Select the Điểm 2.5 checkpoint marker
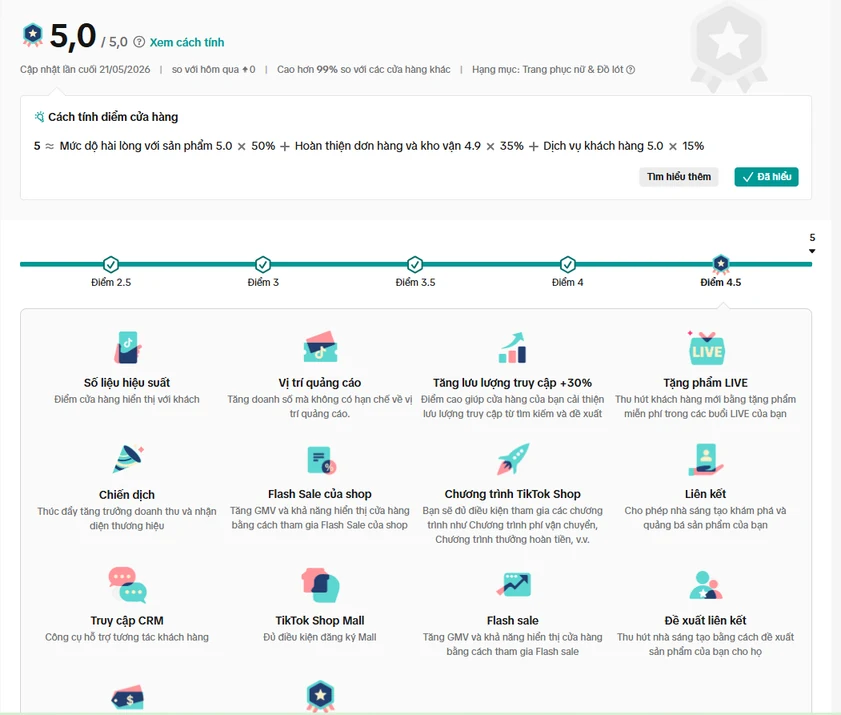This screenshot has height=715, width=841. pos(110,264)
